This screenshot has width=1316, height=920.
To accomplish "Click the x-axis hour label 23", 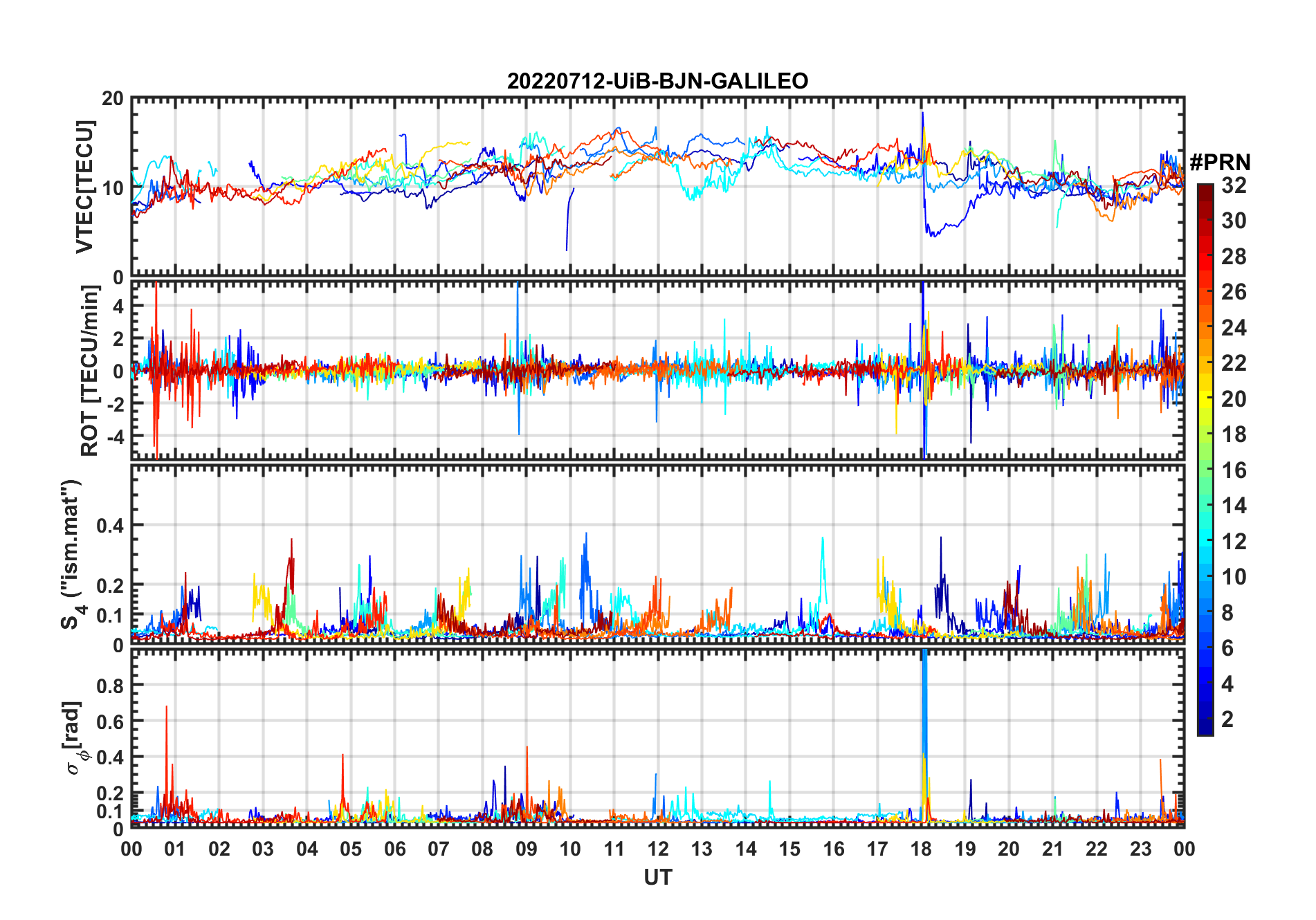I will 1141,849.
